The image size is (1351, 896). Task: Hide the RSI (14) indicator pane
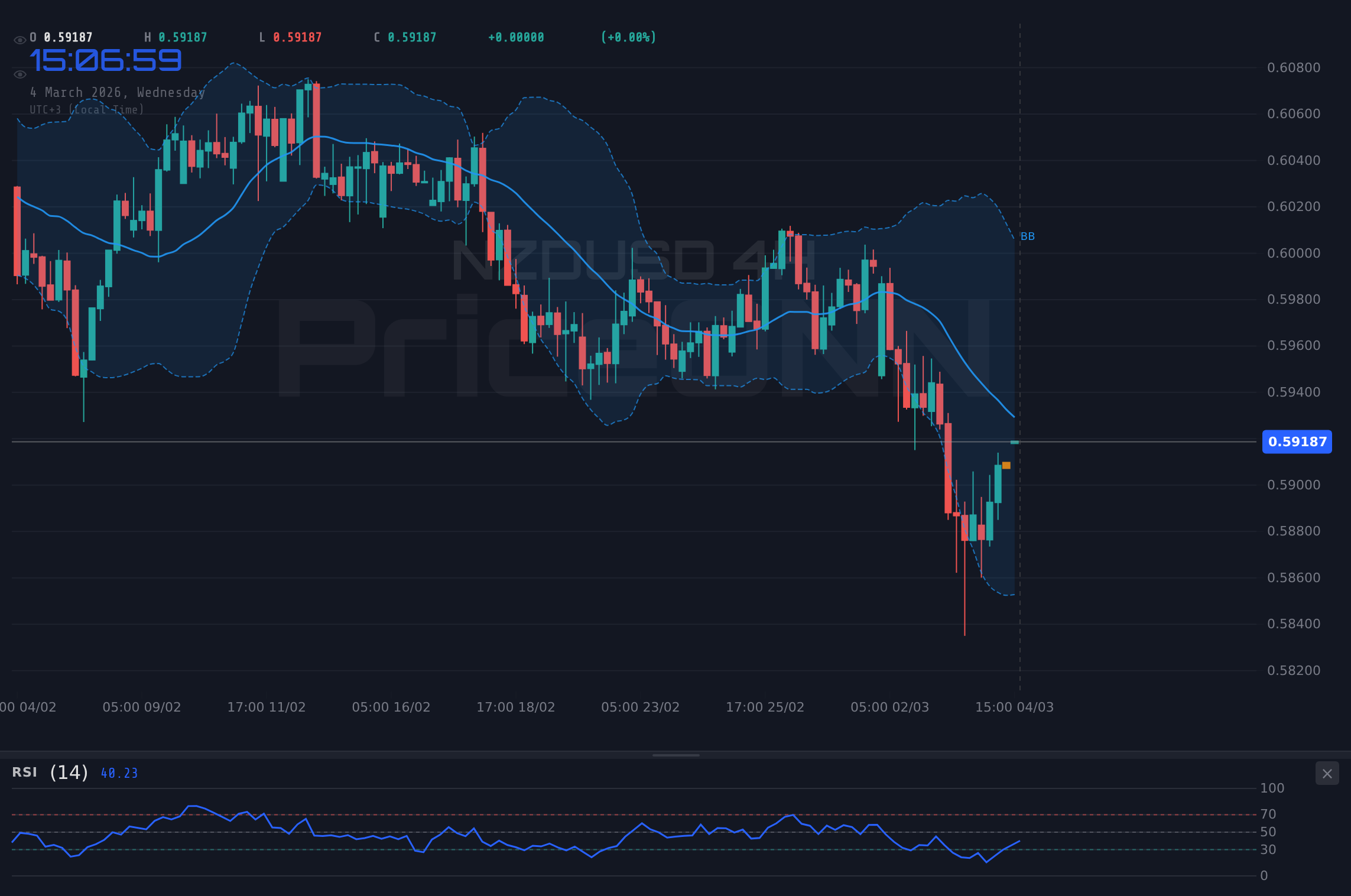click(x=1326, y=773)
